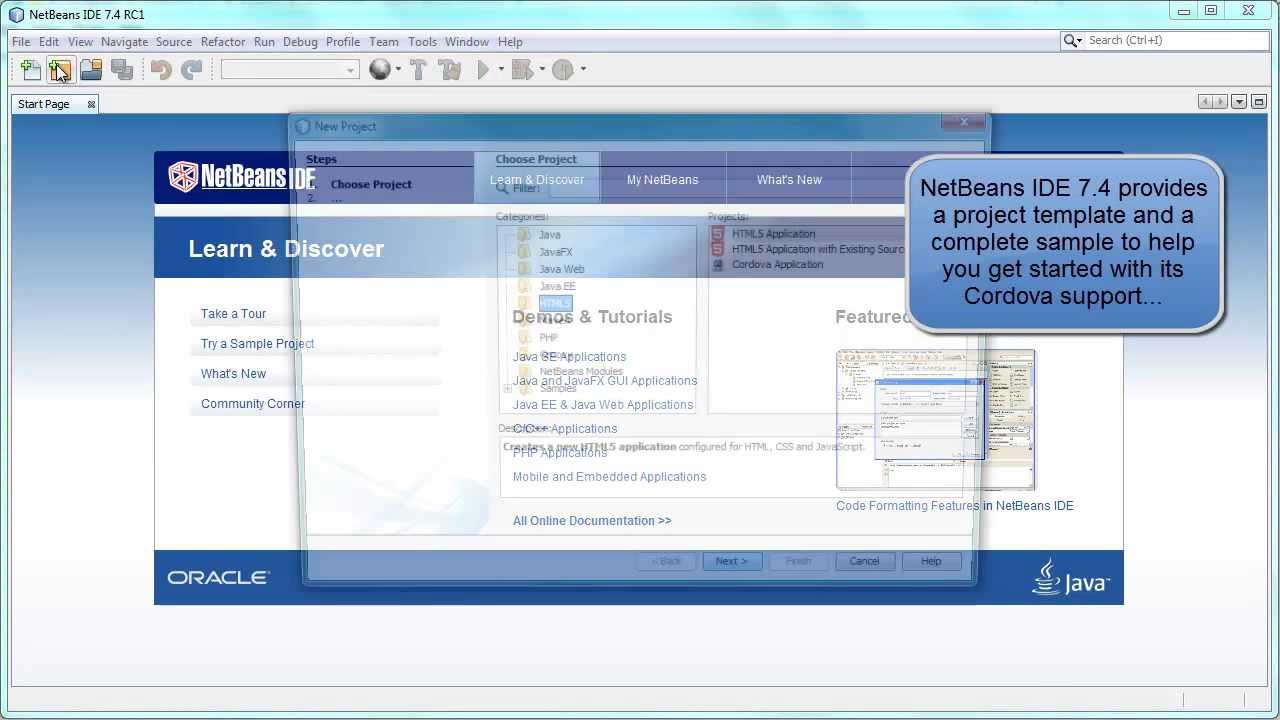The height and width of the screenshot is (720, 1280).
Task: Close the Start Page tab with its x
Action: click(x=91, y=104)
